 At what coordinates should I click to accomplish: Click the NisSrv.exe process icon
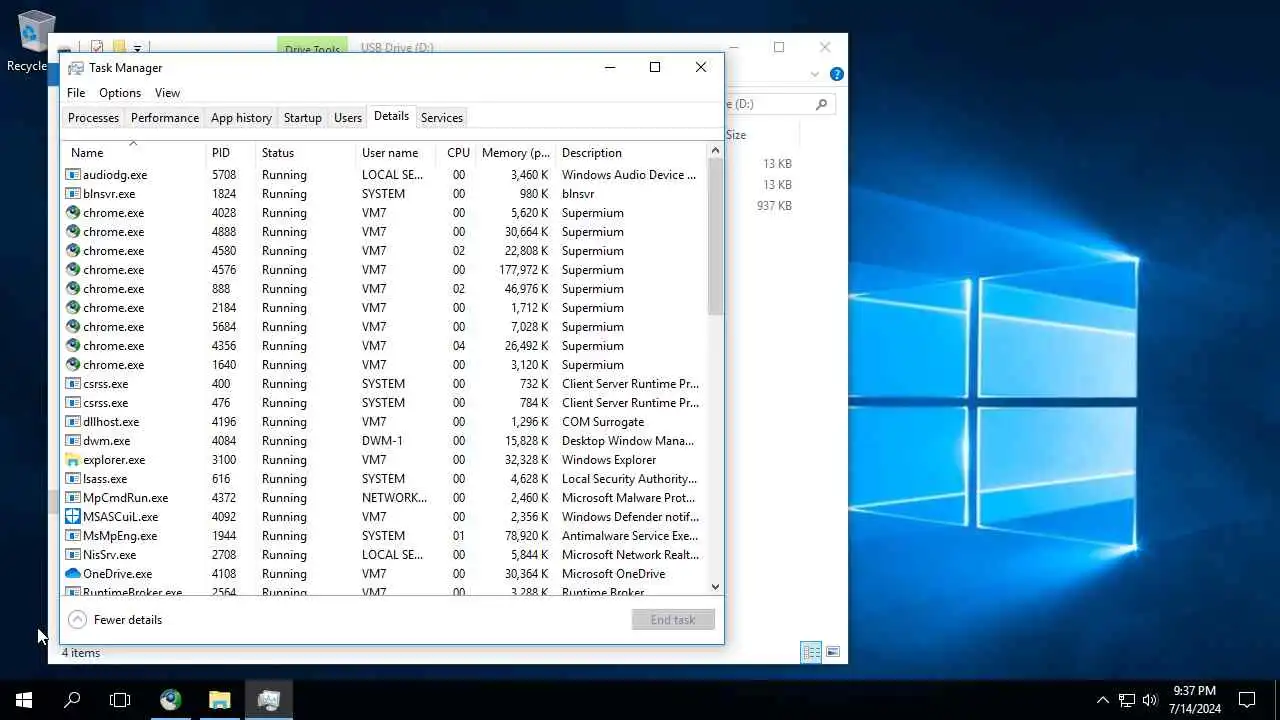click(x=73, y=555)
